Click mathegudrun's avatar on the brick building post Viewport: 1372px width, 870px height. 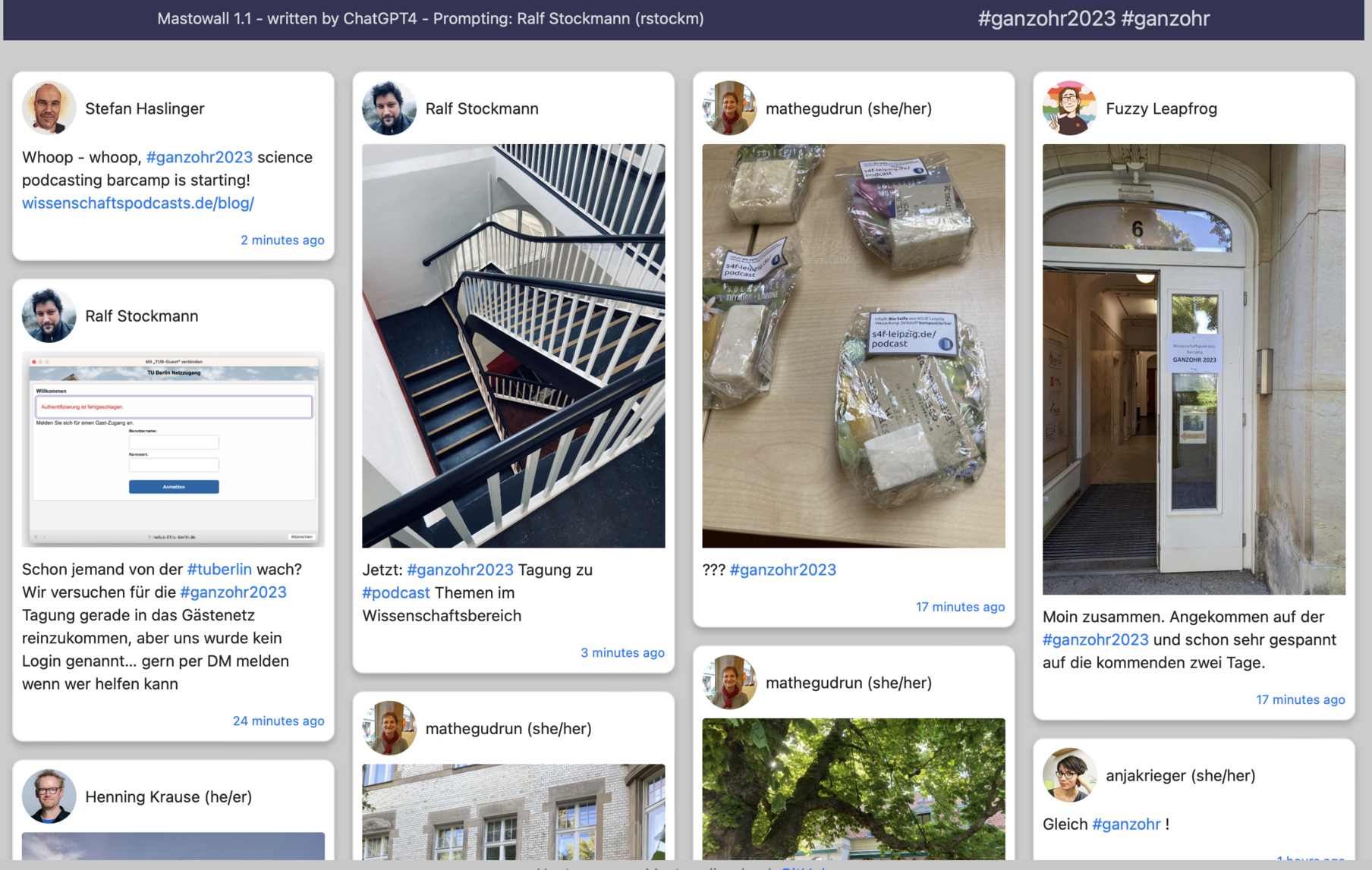point(389,728)
